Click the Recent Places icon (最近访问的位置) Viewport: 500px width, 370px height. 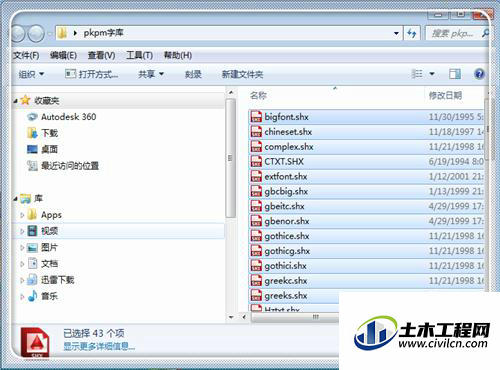click(32, 165)
